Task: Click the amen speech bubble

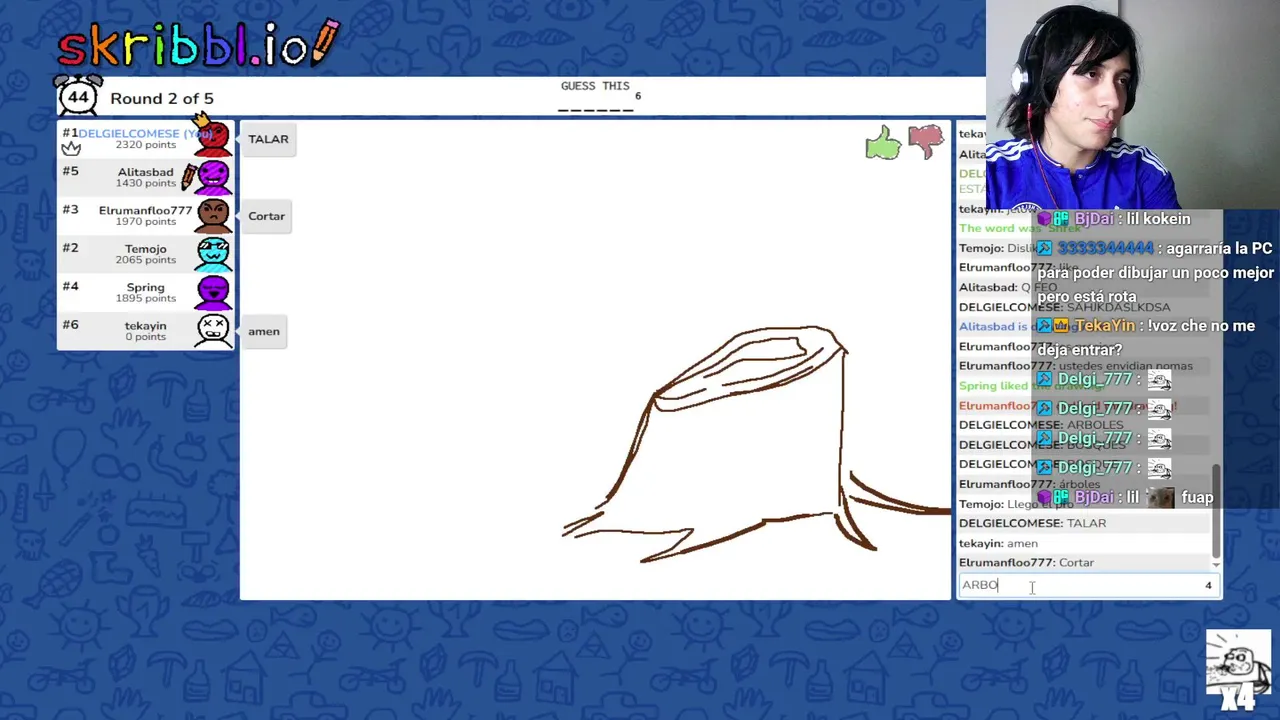Action: point(264,331)
